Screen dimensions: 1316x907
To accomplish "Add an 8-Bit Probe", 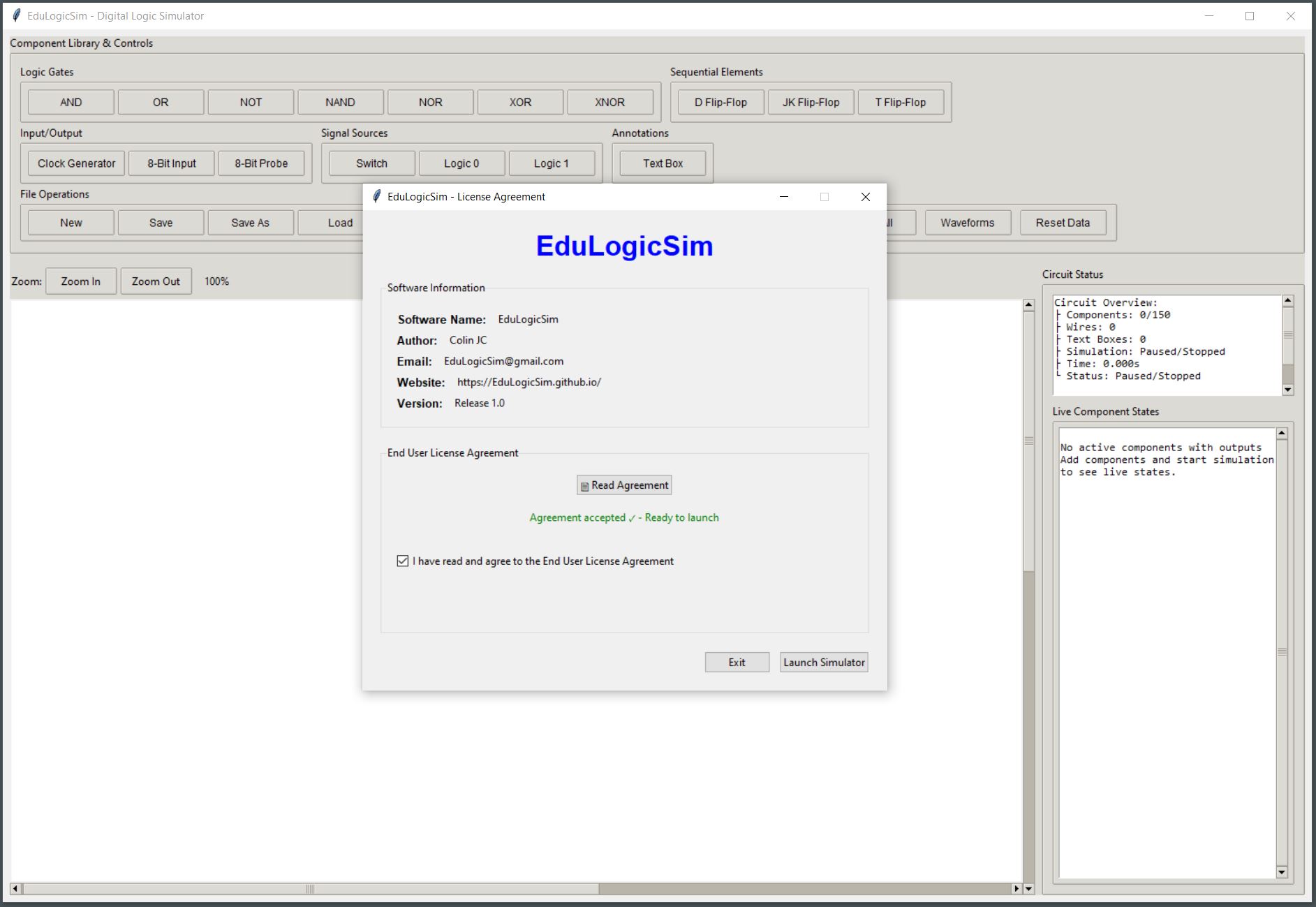I will tap(262, 163).
